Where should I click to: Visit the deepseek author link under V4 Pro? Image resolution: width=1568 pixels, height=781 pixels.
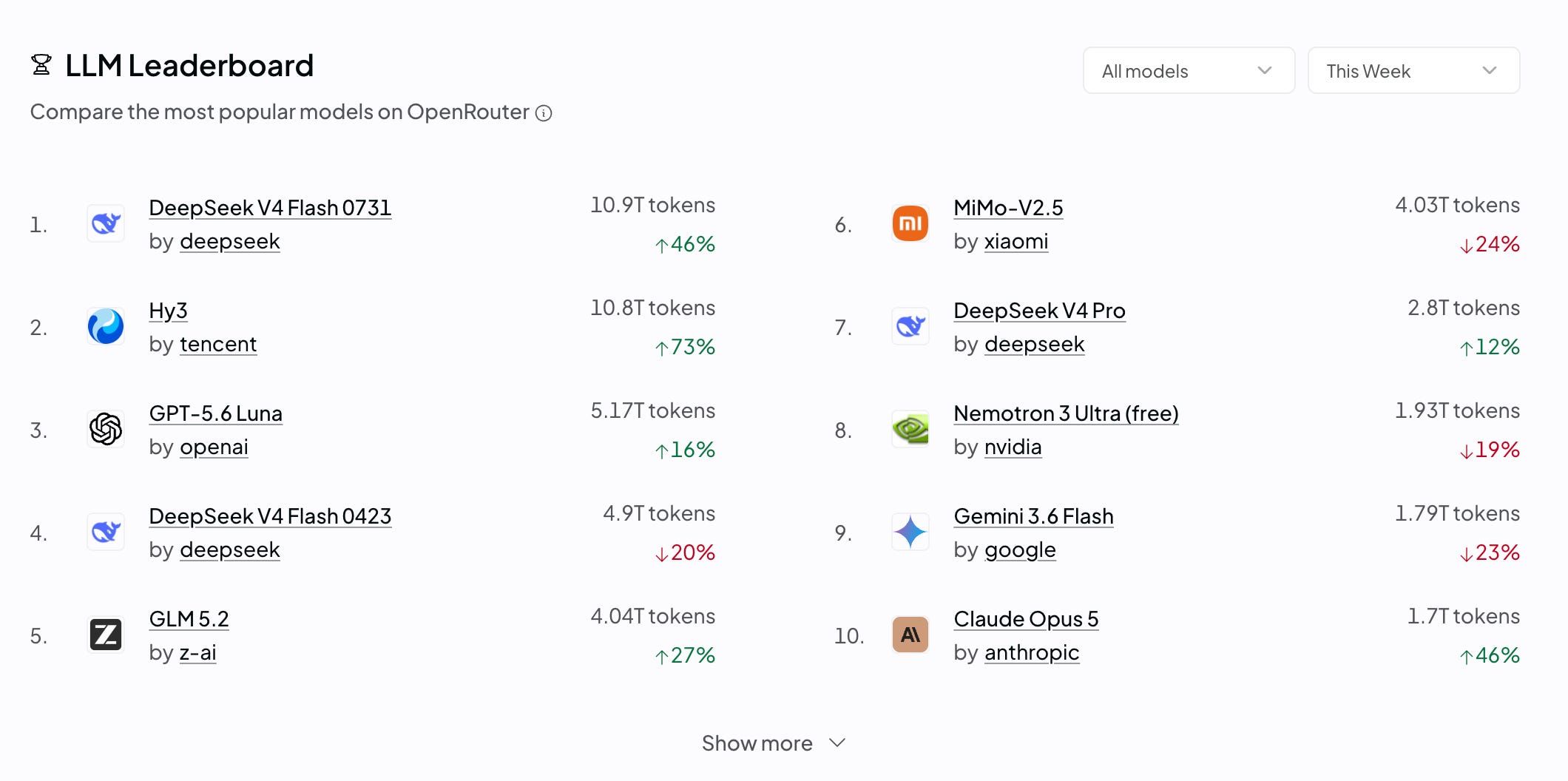(x=1034, y=345)
